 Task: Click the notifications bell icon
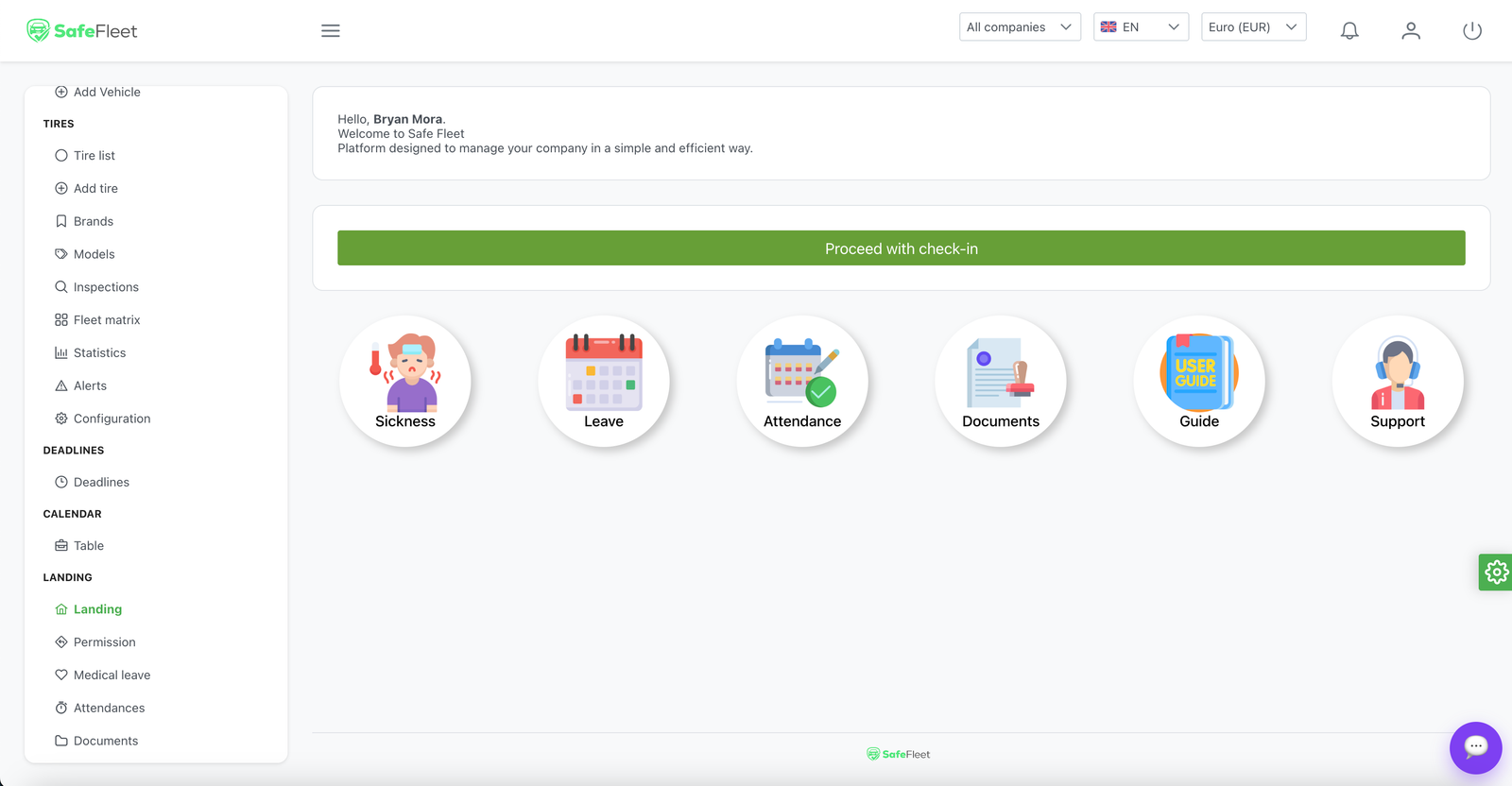point(1349,31)
